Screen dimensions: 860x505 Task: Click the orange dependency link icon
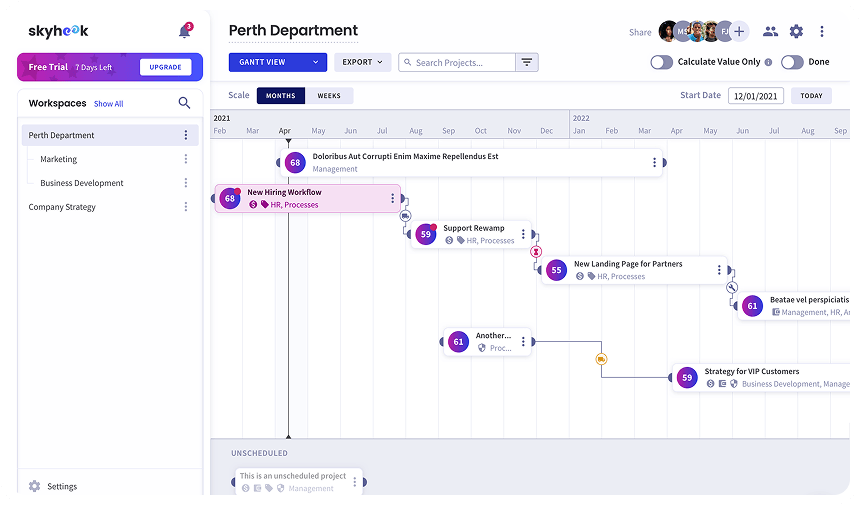pos(601,359)
